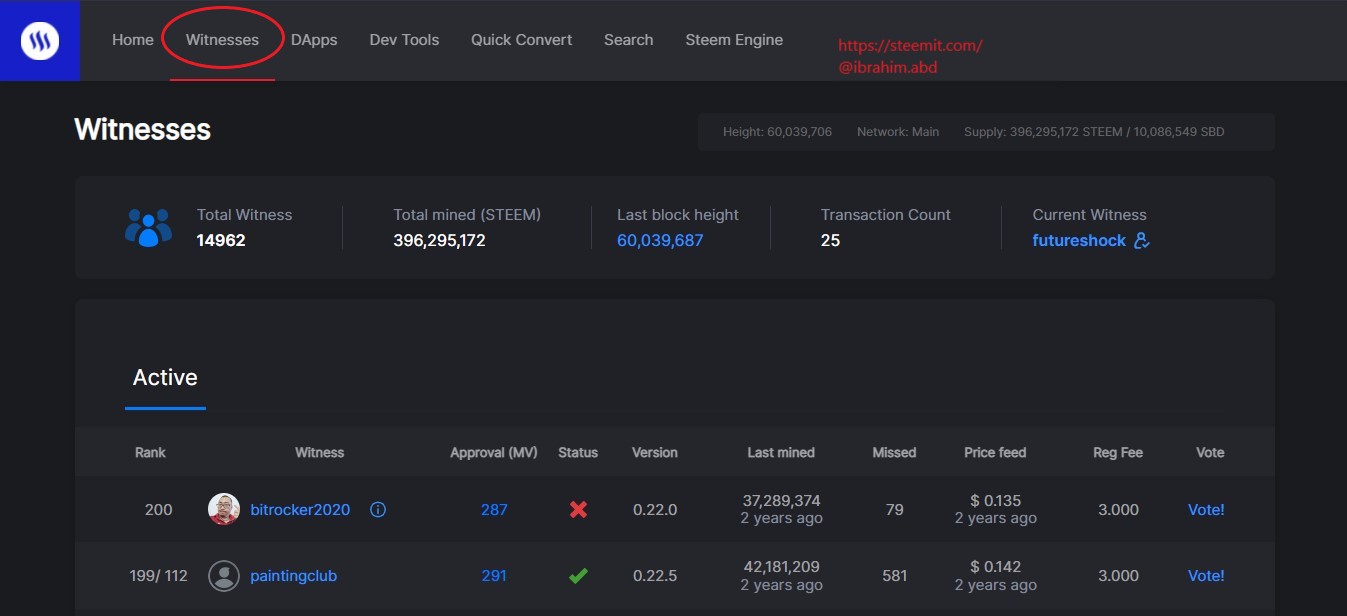The width and height of the screenshot is (1347, 616).
Task: Click the green check status icon for paintingclub
Action: [578, 576]
